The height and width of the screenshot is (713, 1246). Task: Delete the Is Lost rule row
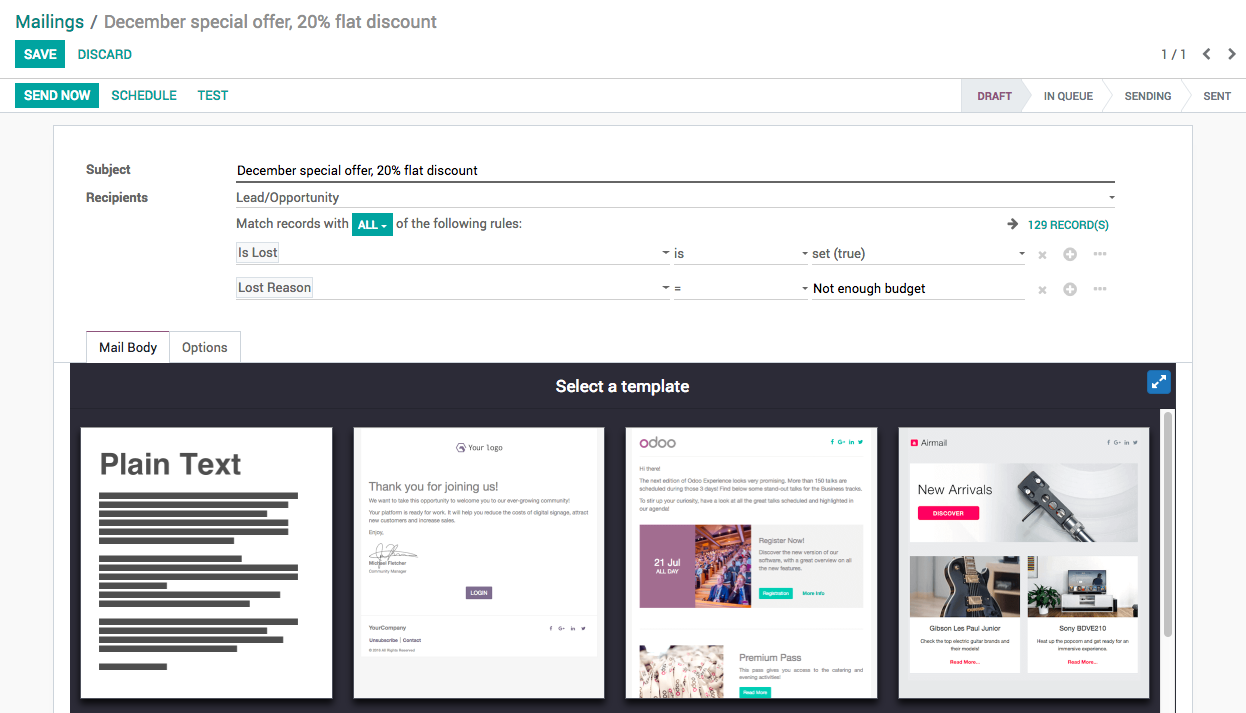1042,255
